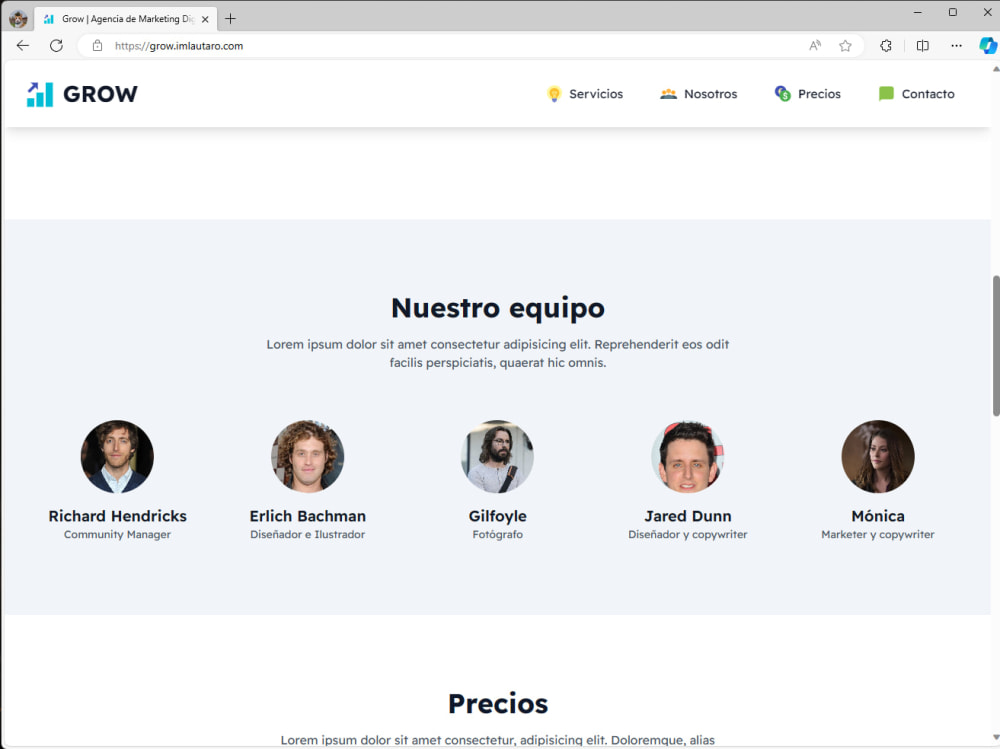
Task: Open the Servicios nav link
Action: 596,94
